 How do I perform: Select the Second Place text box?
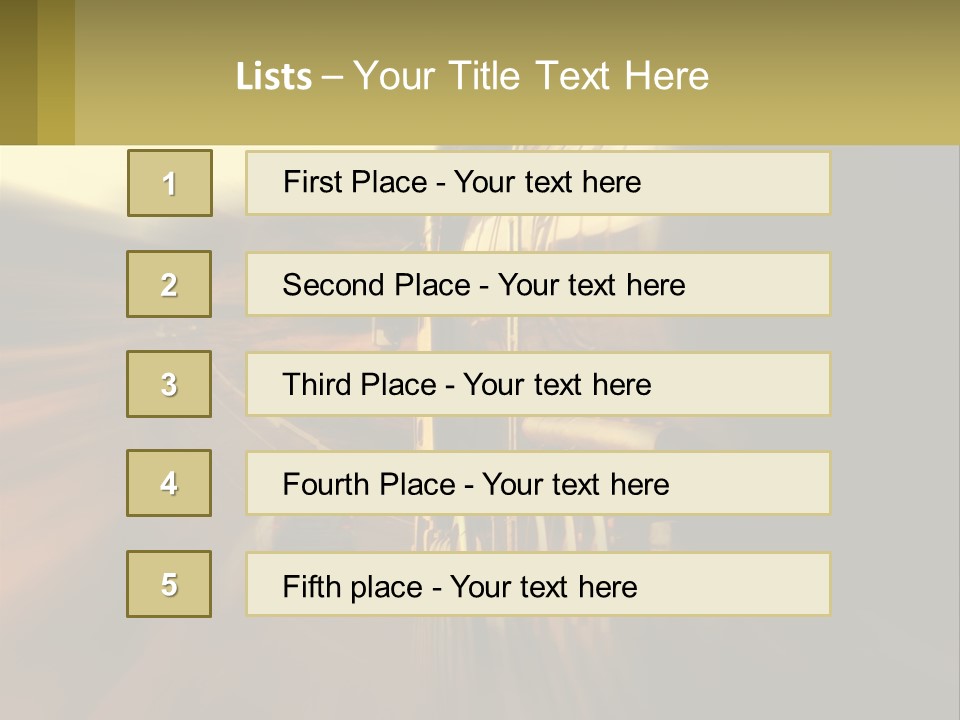[538, 284]
